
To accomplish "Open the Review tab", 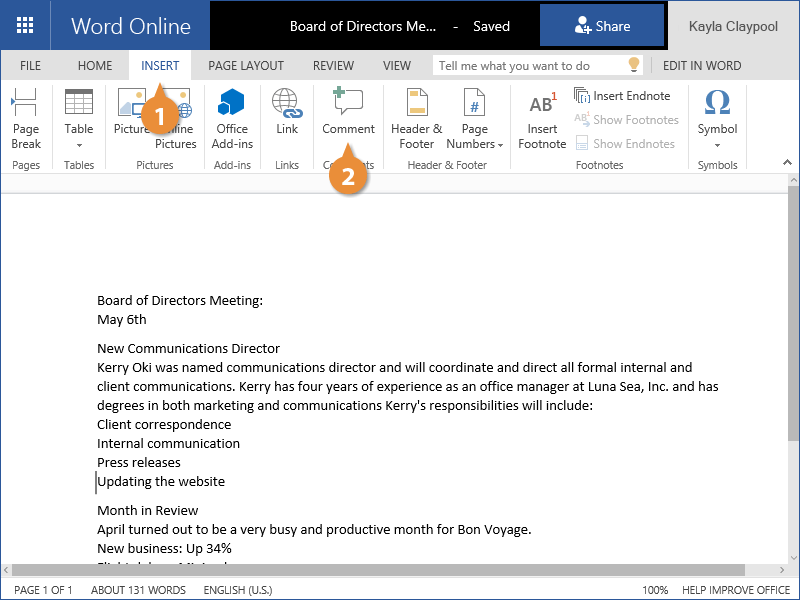I will point(333,66).
